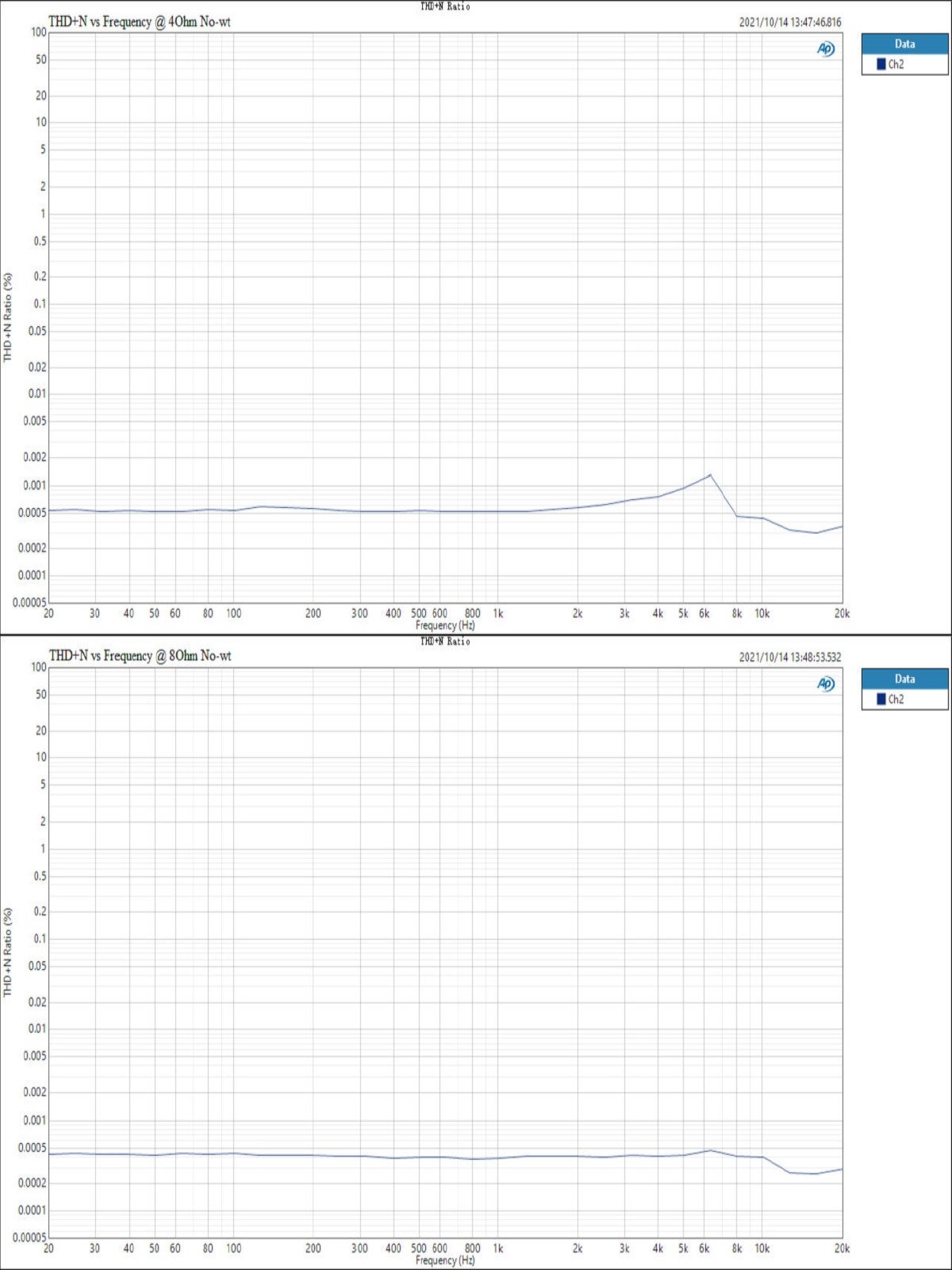Click the Frequency (Hz) axis label under the 8Ohm graph

[x=445, y=1260]
